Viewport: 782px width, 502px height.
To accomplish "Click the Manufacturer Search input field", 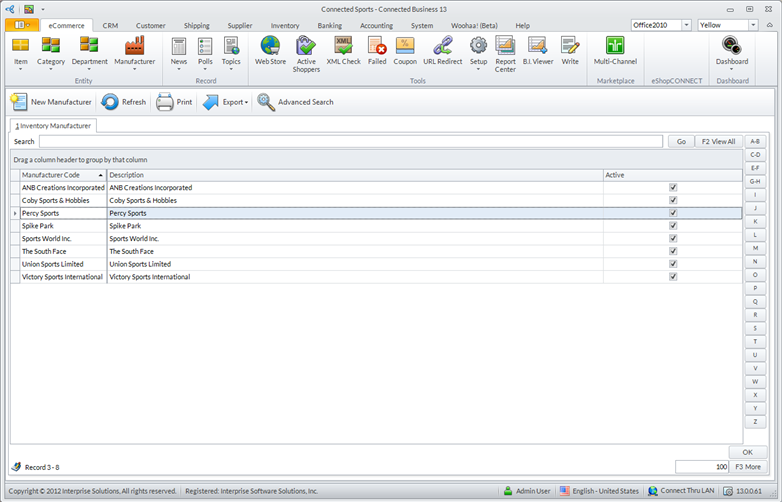I will pos(350,142).
